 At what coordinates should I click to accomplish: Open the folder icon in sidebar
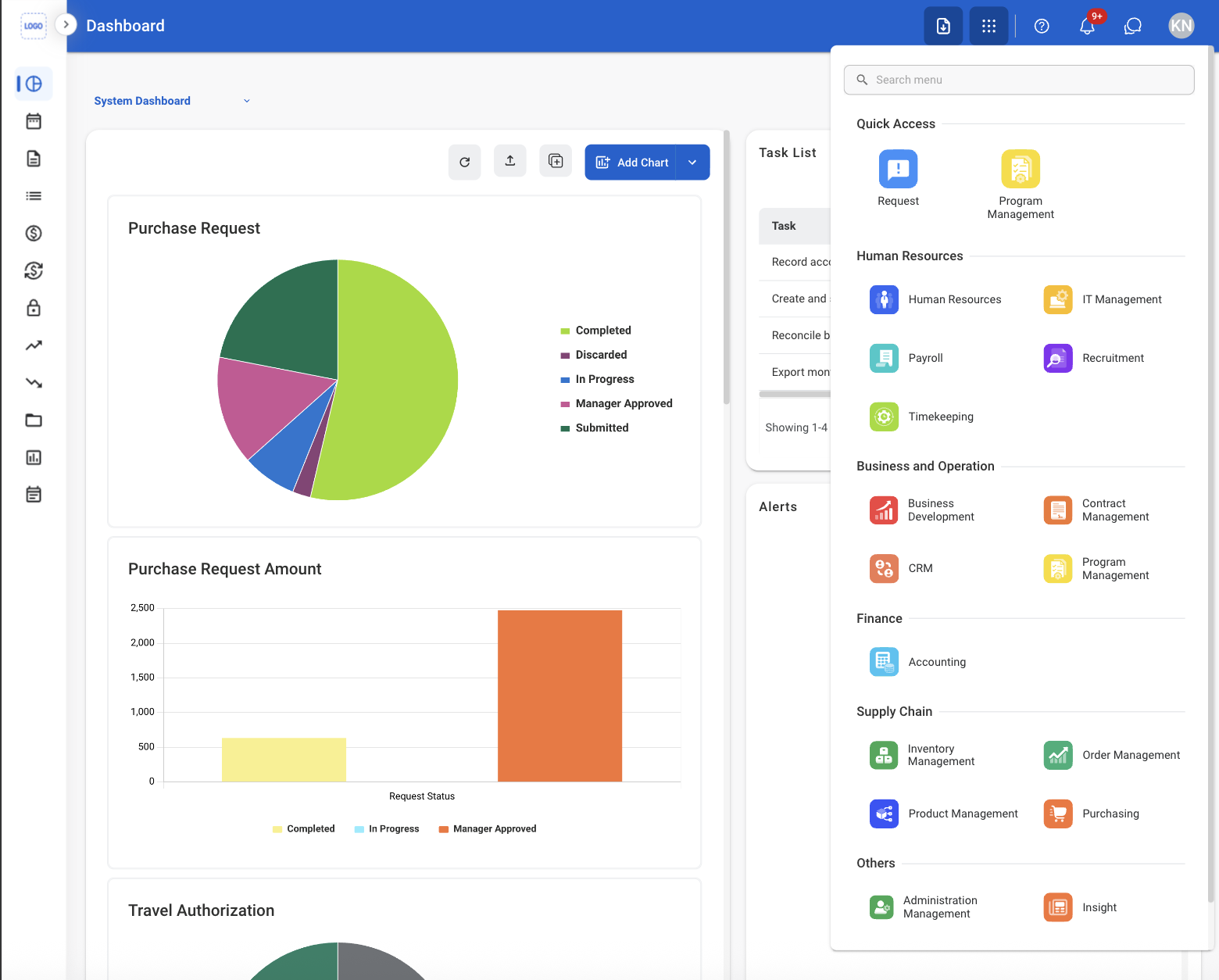34,420
